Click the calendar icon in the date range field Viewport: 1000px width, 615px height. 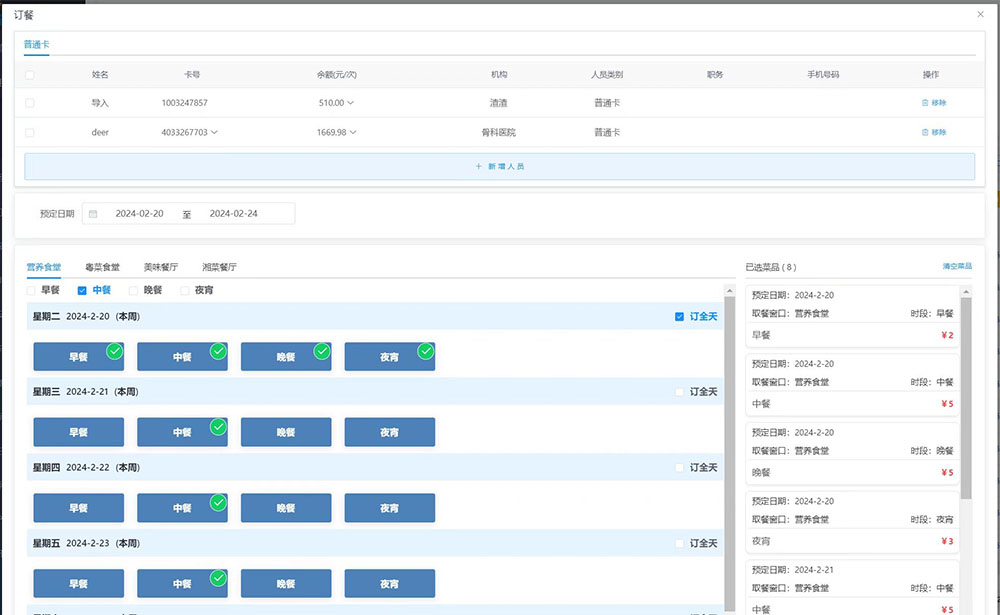93,214
